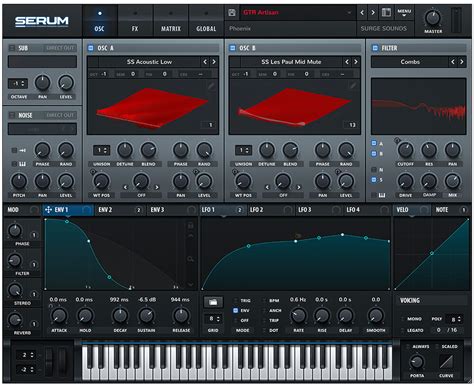Select the LFO 4 tab

point(367,210)
